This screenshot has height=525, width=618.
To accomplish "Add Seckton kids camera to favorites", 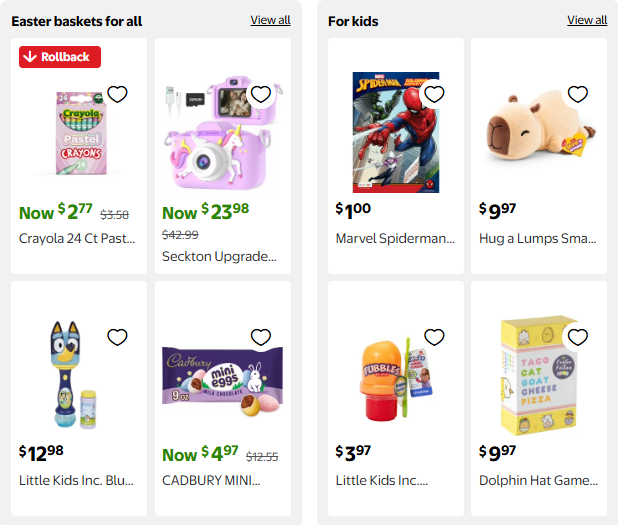I will (261, 95).
